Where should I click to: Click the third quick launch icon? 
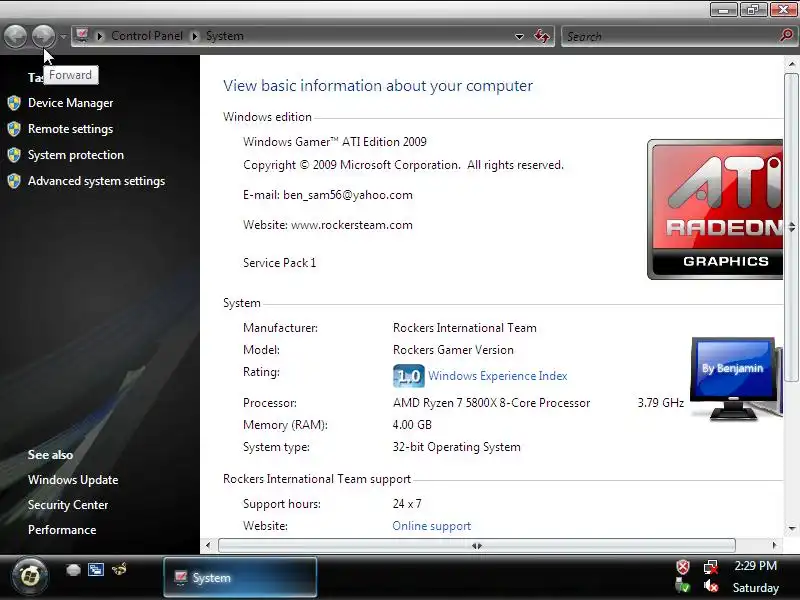click(119, 569)
